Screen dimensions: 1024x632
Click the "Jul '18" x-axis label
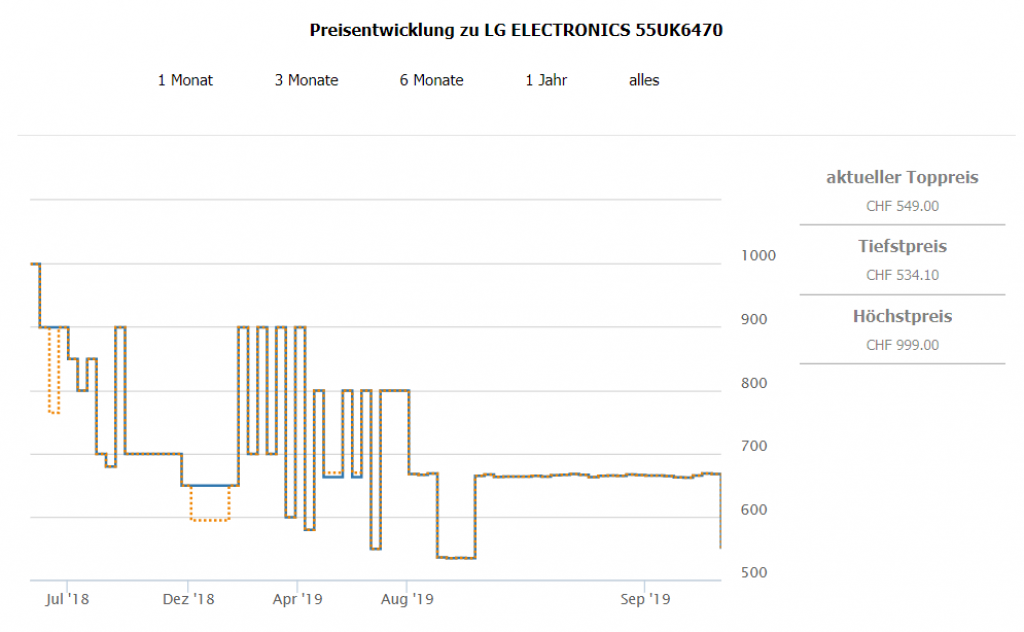pos(68,600)
